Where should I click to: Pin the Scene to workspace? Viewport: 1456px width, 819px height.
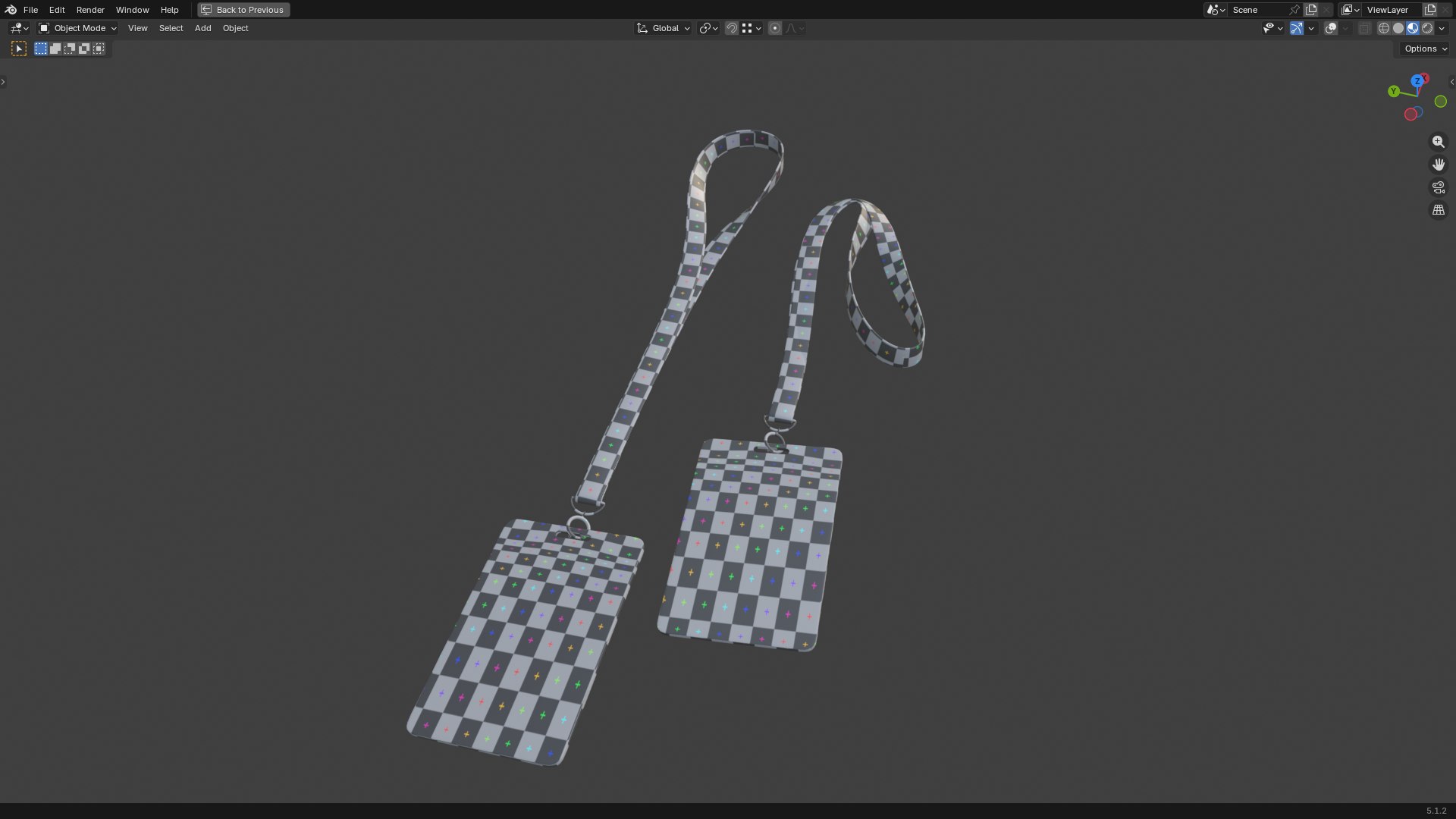pos(1294,10)
